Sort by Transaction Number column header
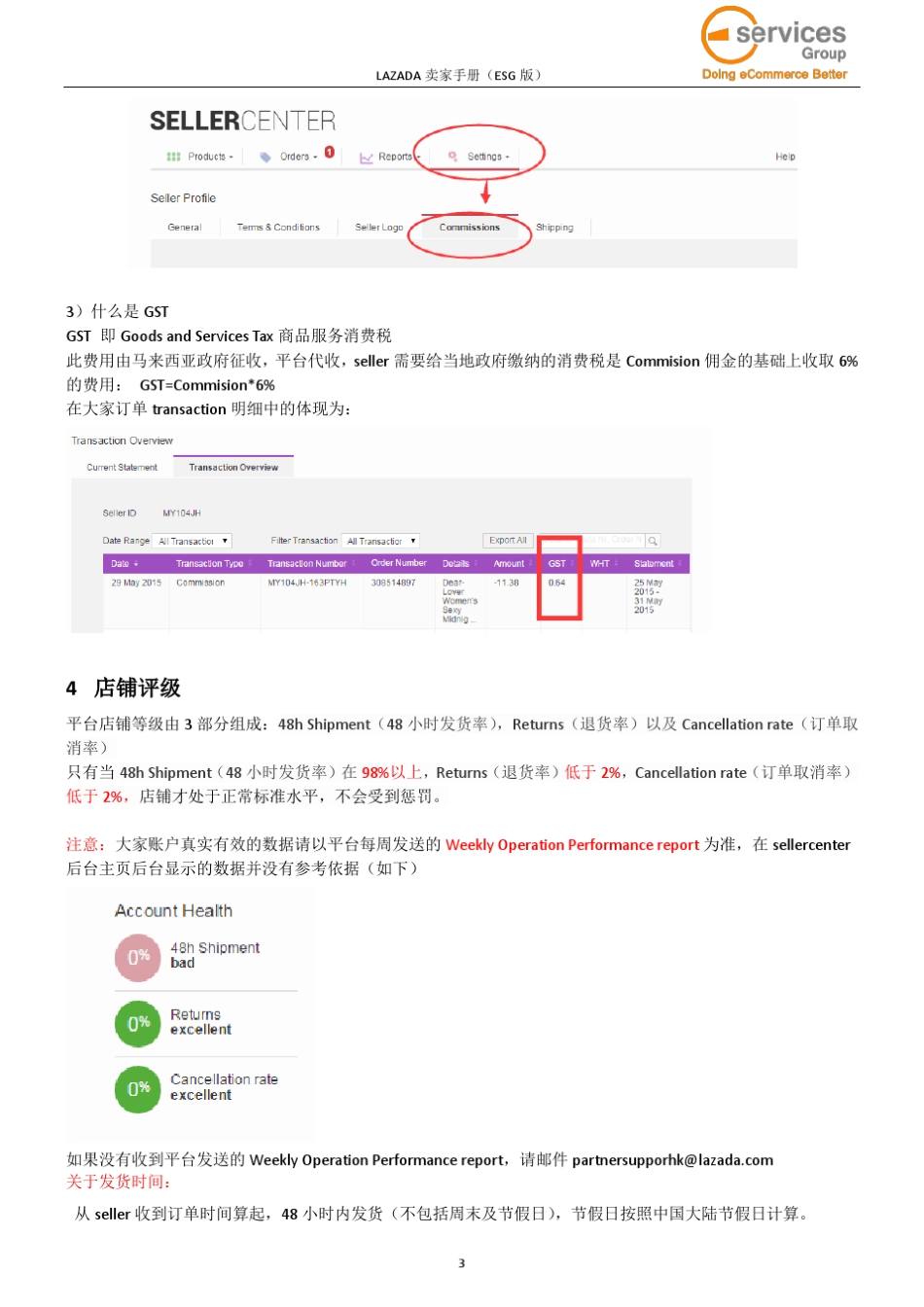Screen dimensions: 924x1307 311,564
